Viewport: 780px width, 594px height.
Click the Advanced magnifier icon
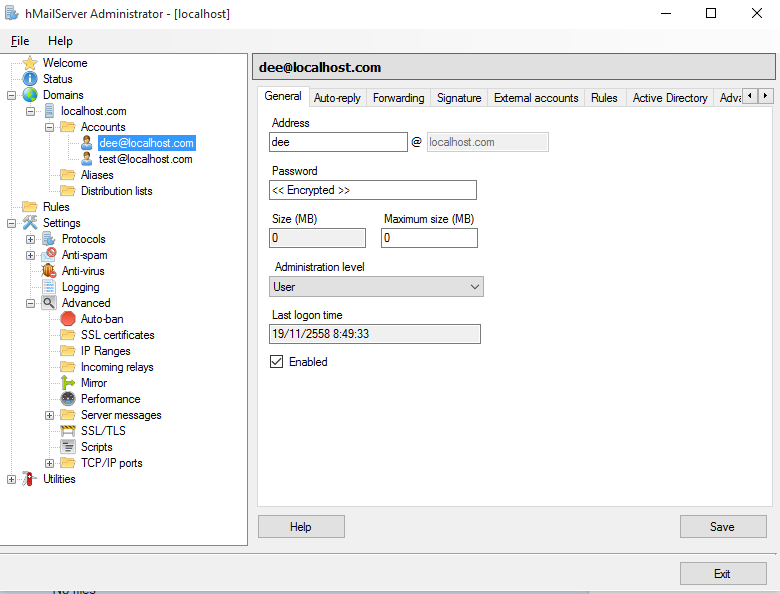pyautogui.click(x=49, y=302)
